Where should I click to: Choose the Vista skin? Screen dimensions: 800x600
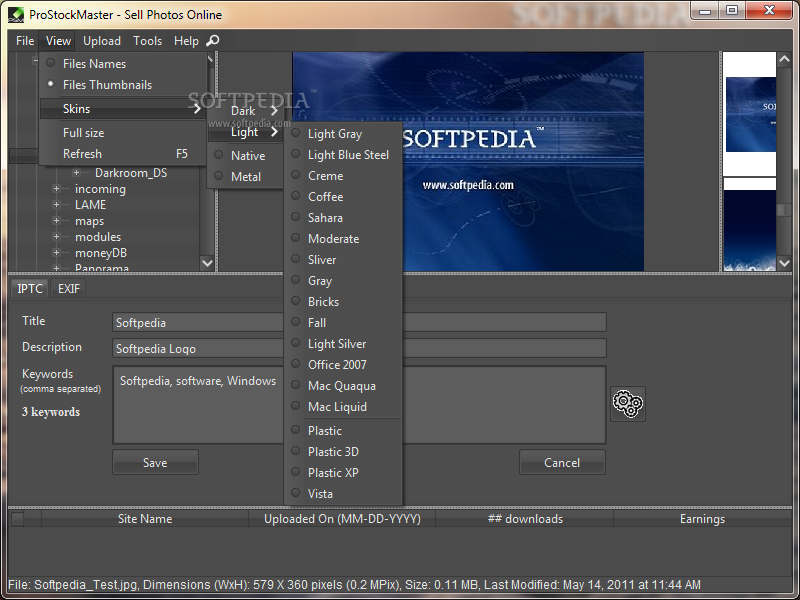tap(343, 493)
